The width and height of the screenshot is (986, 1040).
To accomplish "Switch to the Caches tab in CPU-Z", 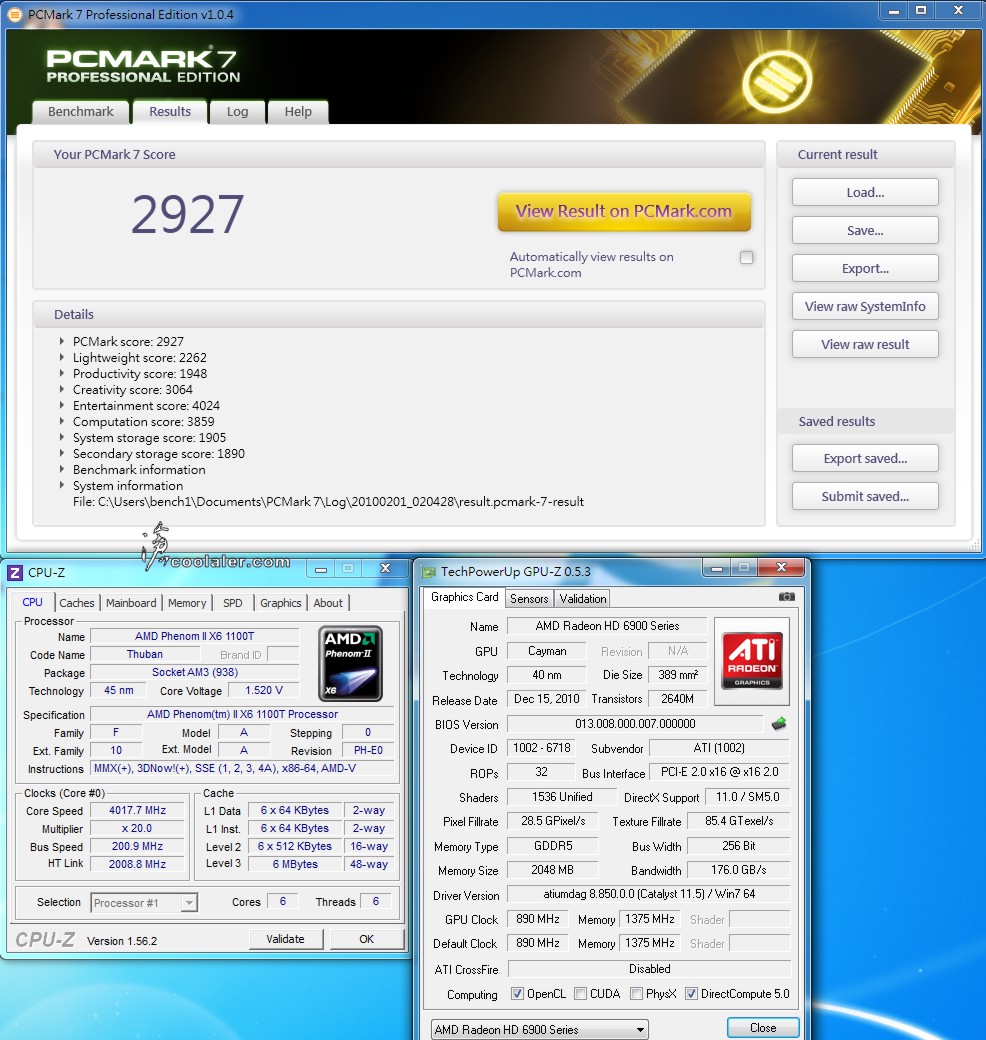I will pos(77,603).
